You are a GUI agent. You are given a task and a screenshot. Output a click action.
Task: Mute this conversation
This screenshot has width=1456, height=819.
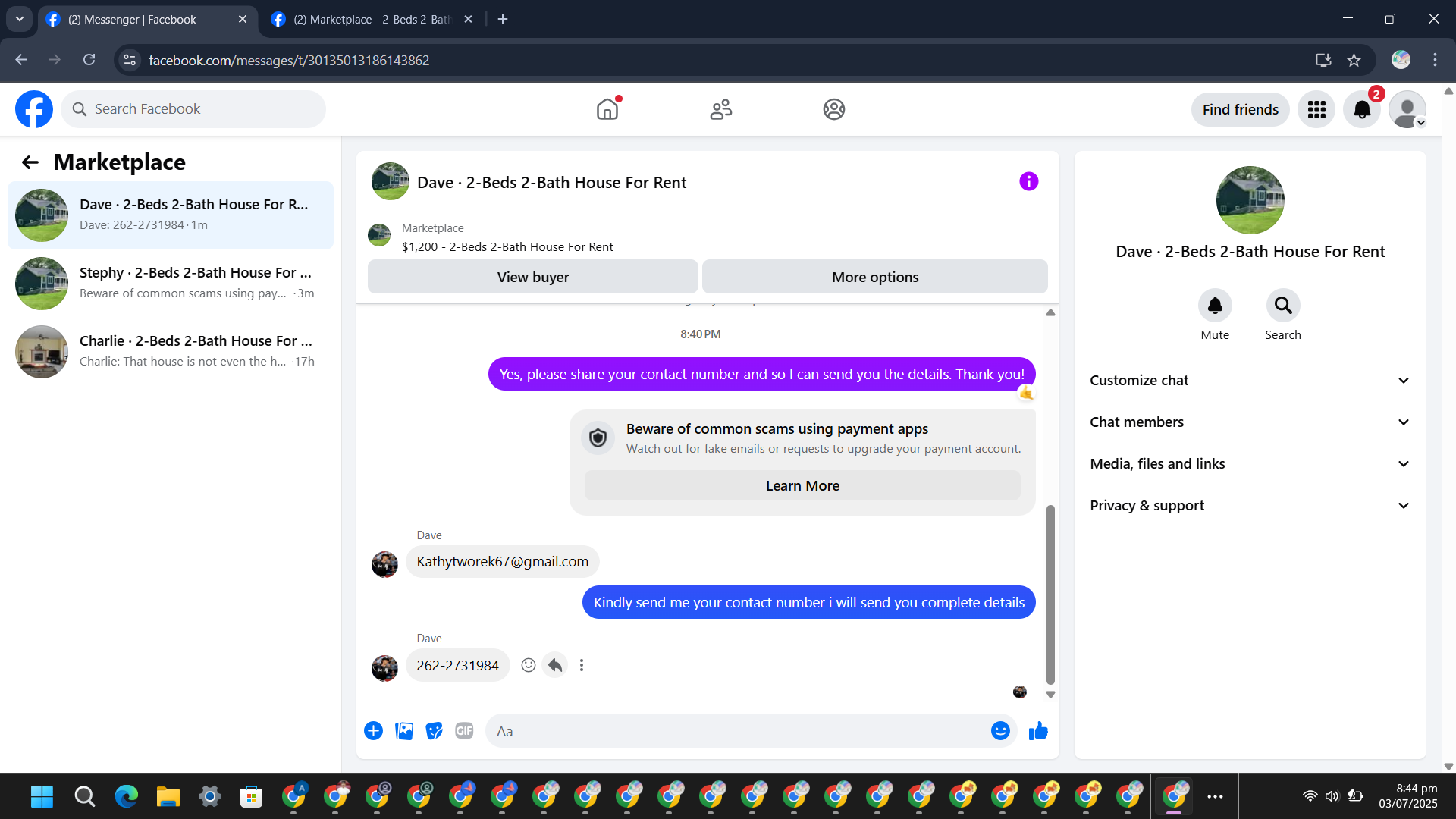coord(1215,306)
